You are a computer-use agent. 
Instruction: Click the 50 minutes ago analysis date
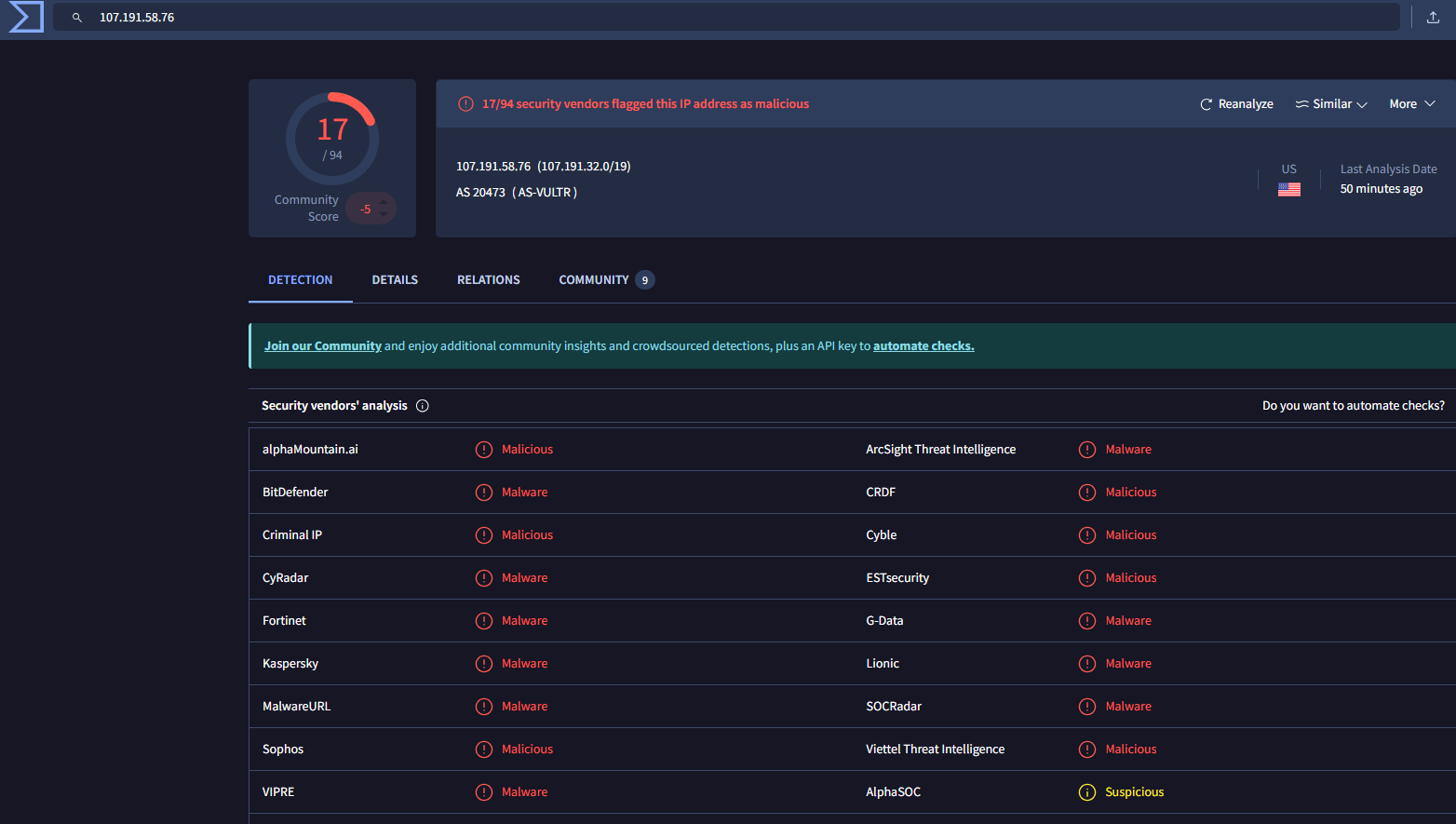click(1382, 189)
